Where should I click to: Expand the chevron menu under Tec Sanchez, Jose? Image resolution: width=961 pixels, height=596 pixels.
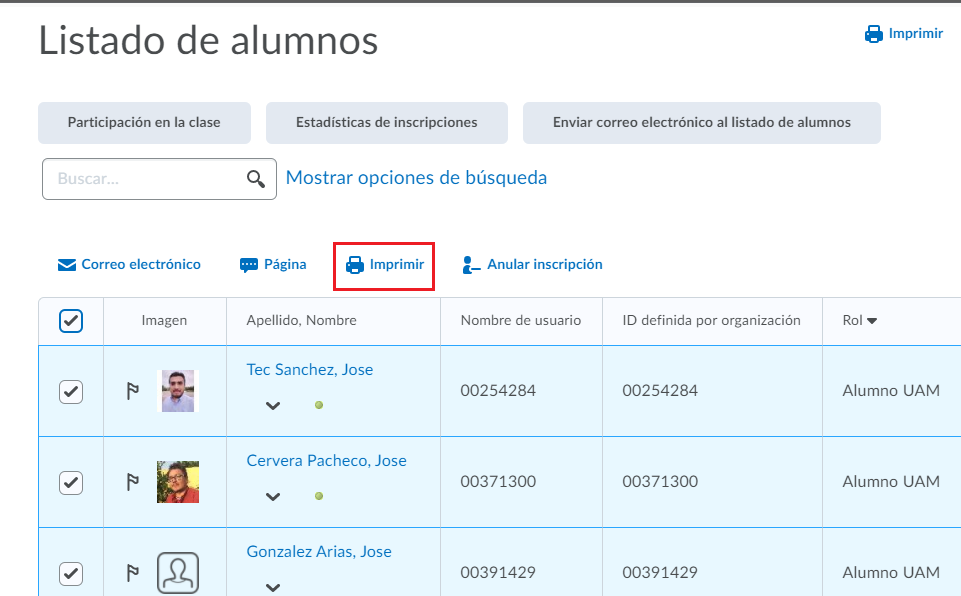pos(273,406)
